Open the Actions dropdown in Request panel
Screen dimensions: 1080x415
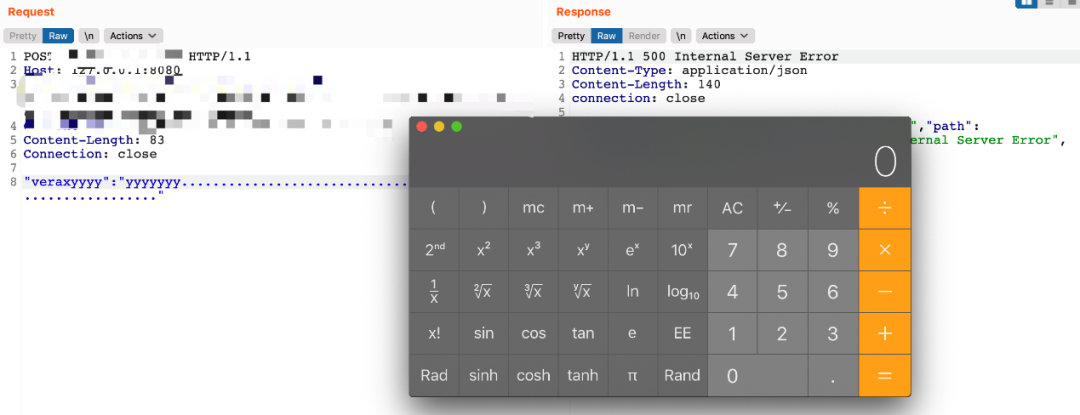point(133,36)
